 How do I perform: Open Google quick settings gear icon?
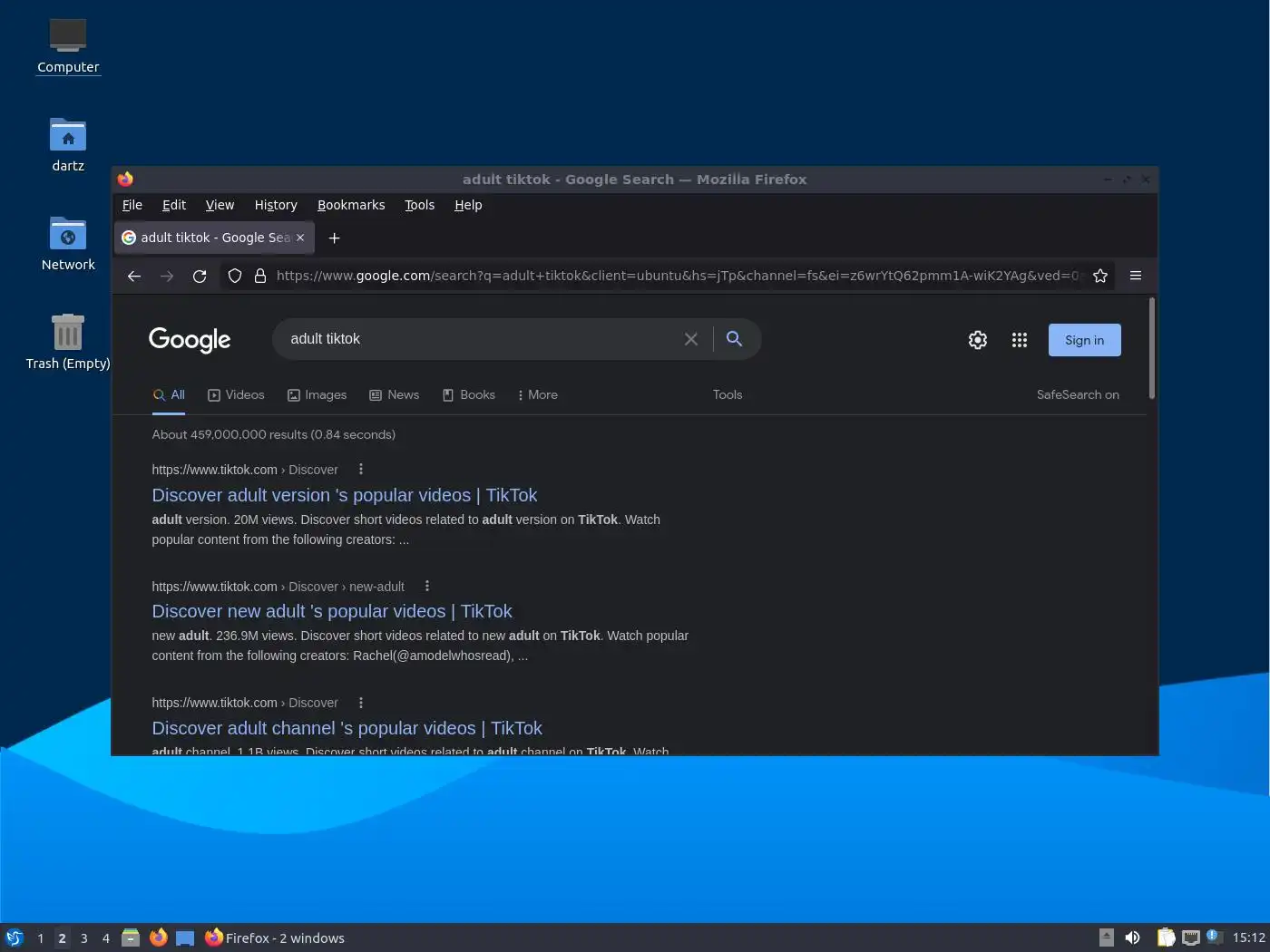[978, 340]
